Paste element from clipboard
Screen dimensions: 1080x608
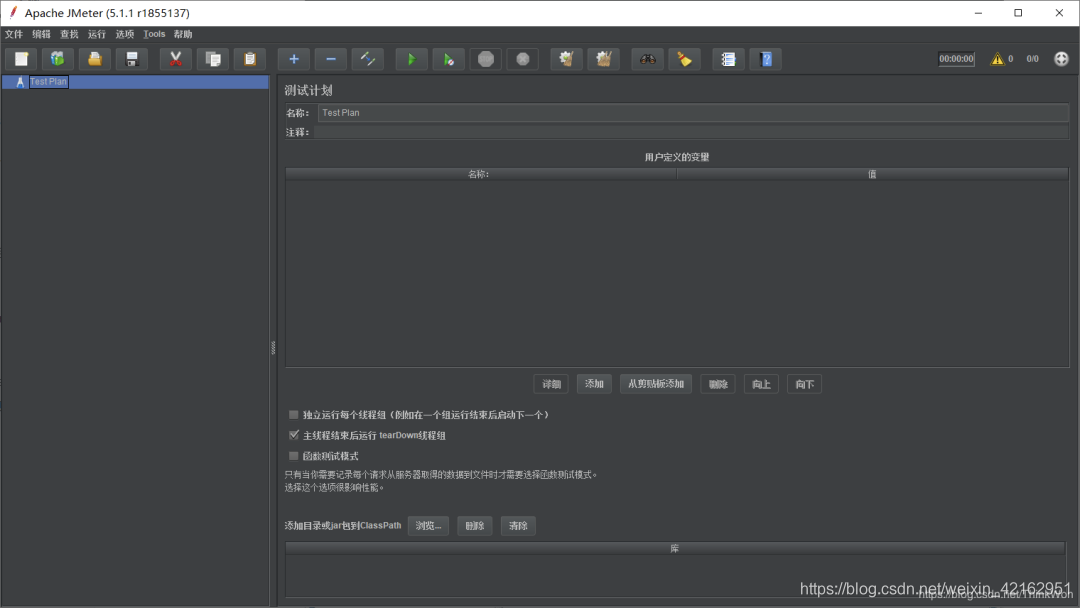[250, 59]
